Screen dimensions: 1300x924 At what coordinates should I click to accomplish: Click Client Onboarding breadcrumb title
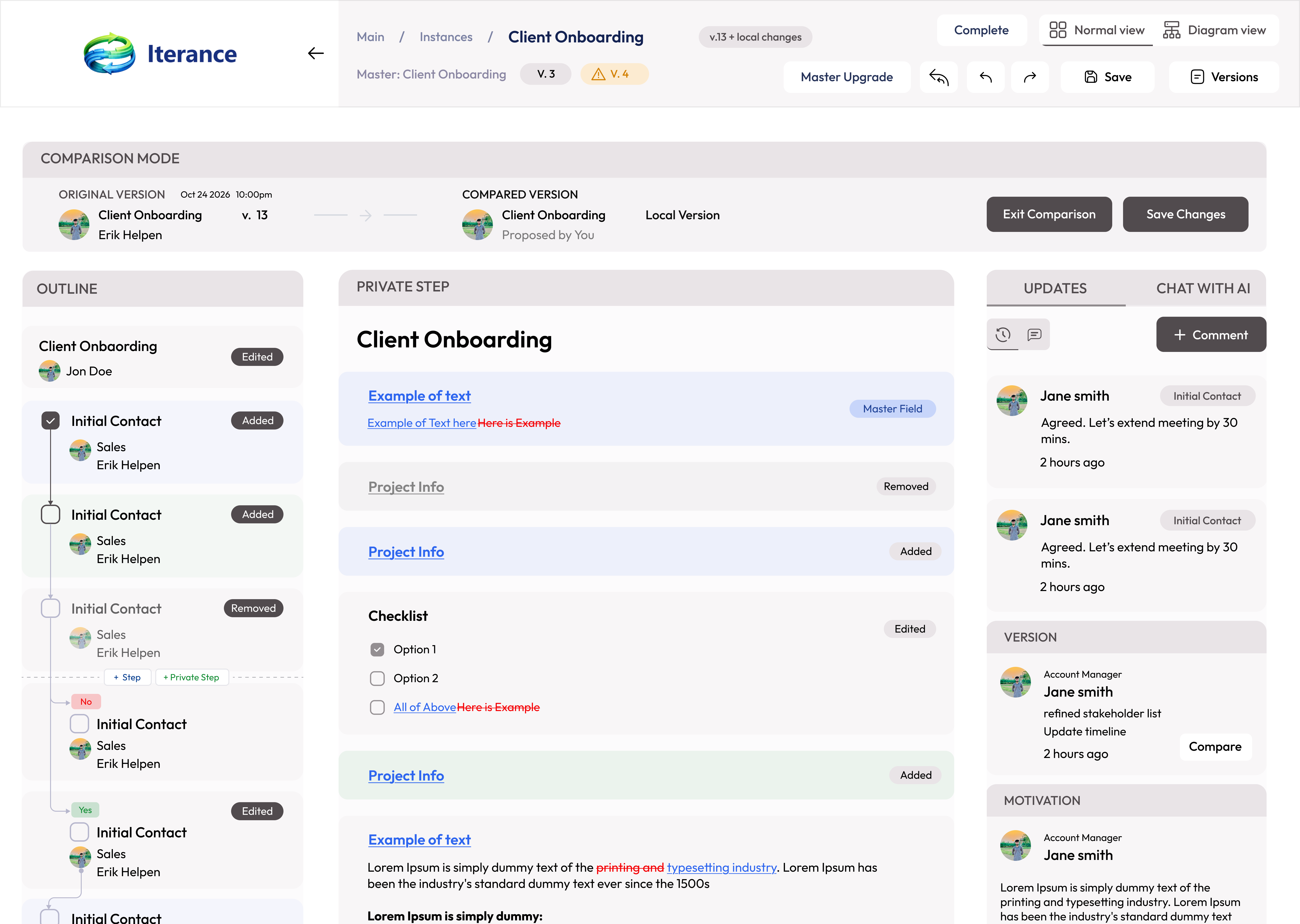pyautogui.click(x=576, y=37)
